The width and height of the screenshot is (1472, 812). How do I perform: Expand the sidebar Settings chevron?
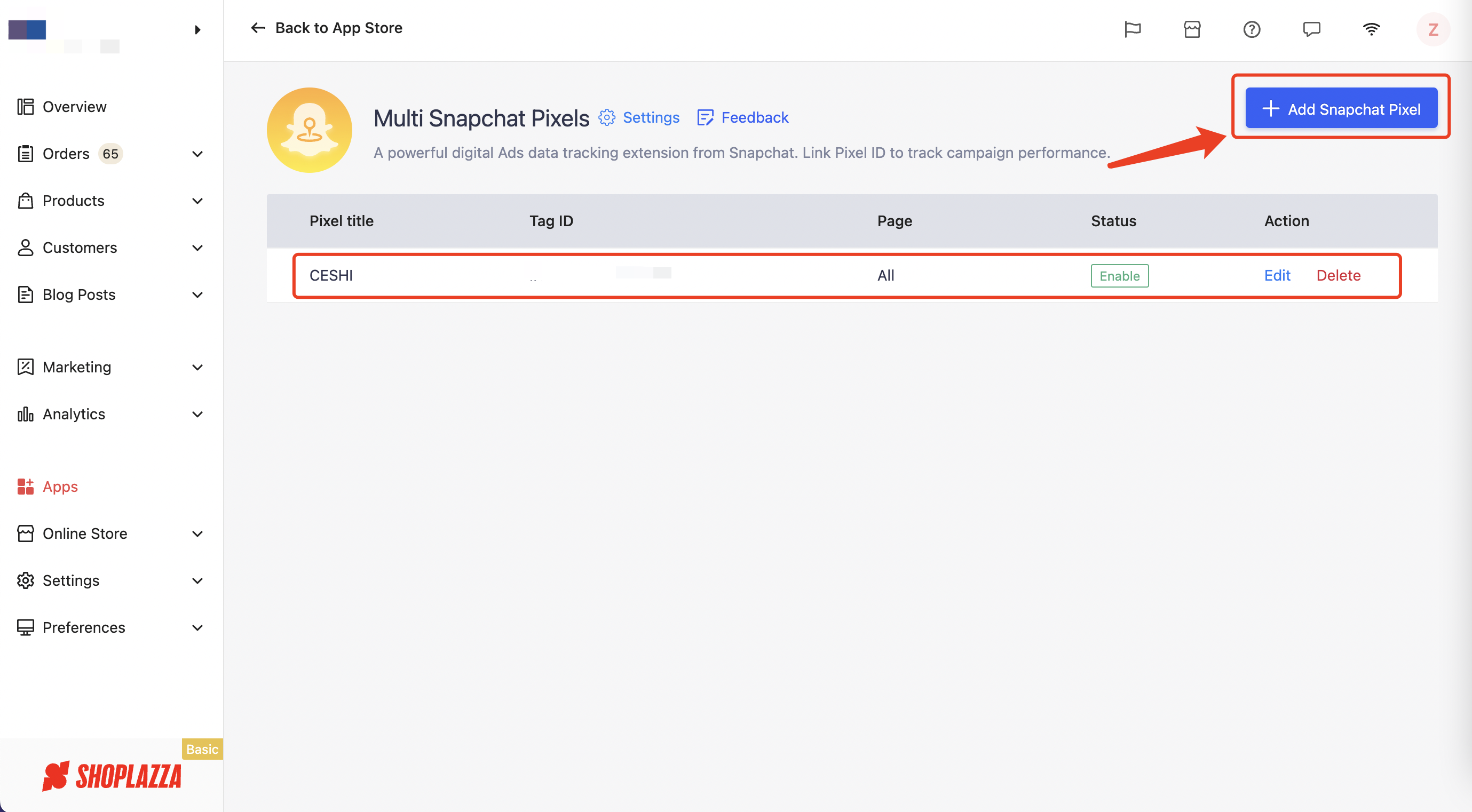point(197,581)
